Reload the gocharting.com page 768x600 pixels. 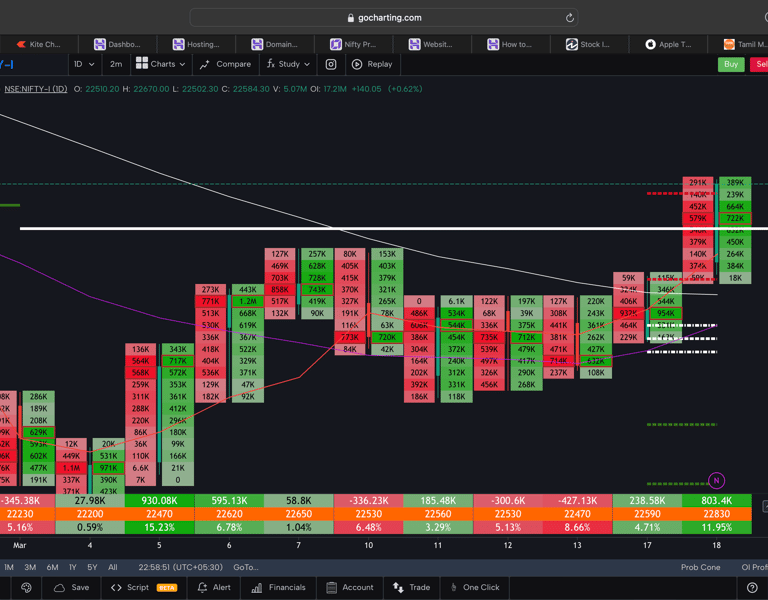pyautogui.click(x=569, y=18)
